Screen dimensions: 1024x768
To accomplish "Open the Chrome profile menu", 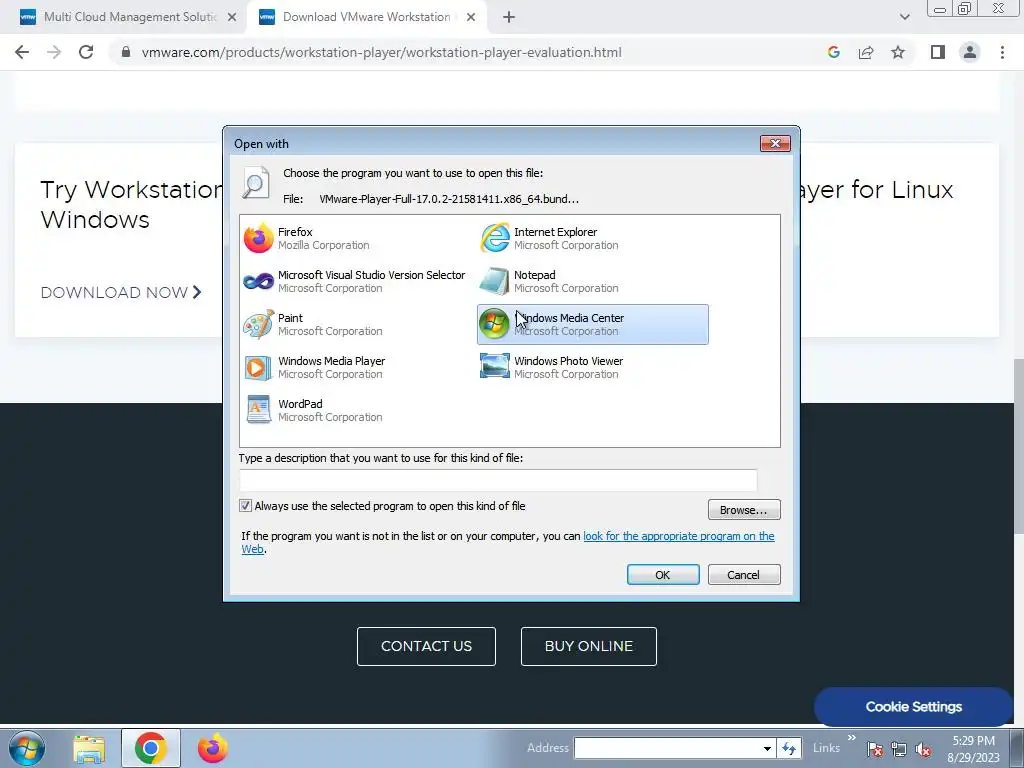I will (x=970, y=52).
